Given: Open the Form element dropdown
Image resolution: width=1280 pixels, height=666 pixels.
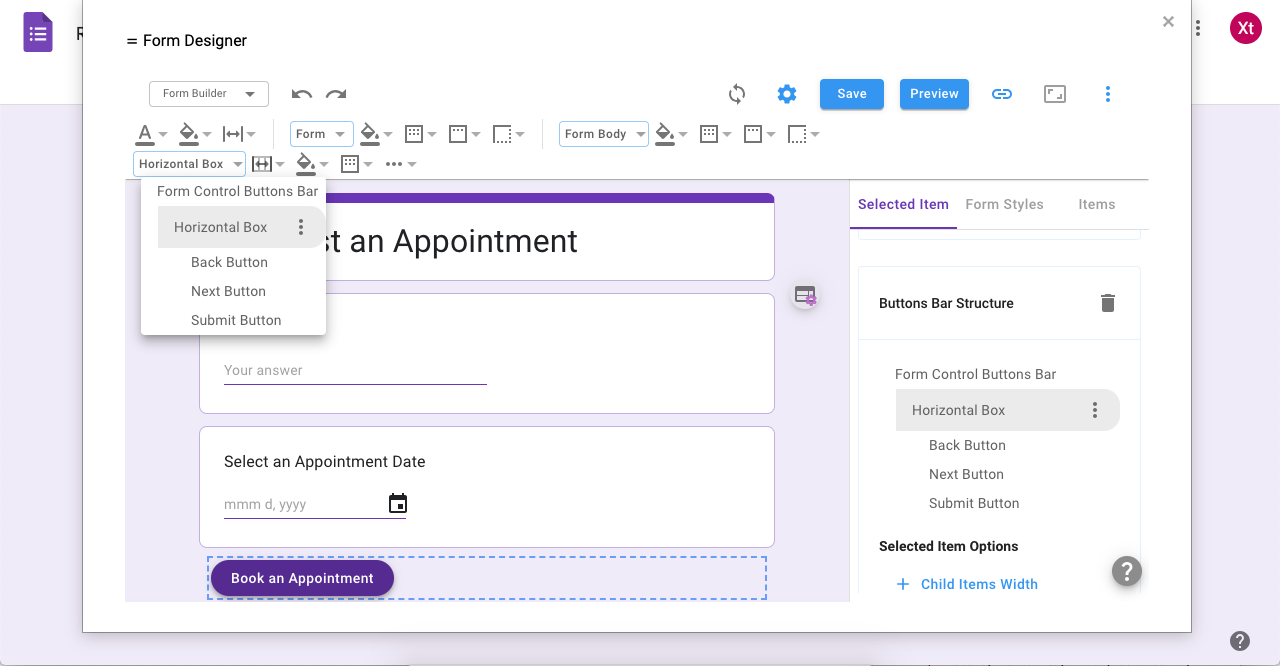Looking at the screenshot, I should [x=321, y=134].
